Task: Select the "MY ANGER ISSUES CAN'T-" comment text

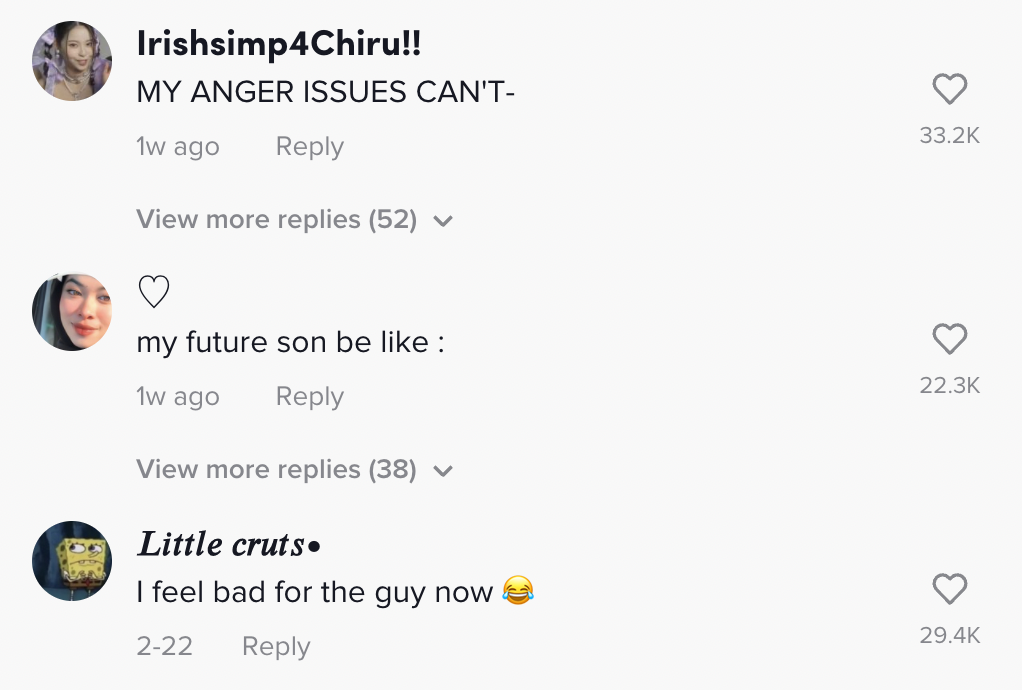Action: pos(325,92)
